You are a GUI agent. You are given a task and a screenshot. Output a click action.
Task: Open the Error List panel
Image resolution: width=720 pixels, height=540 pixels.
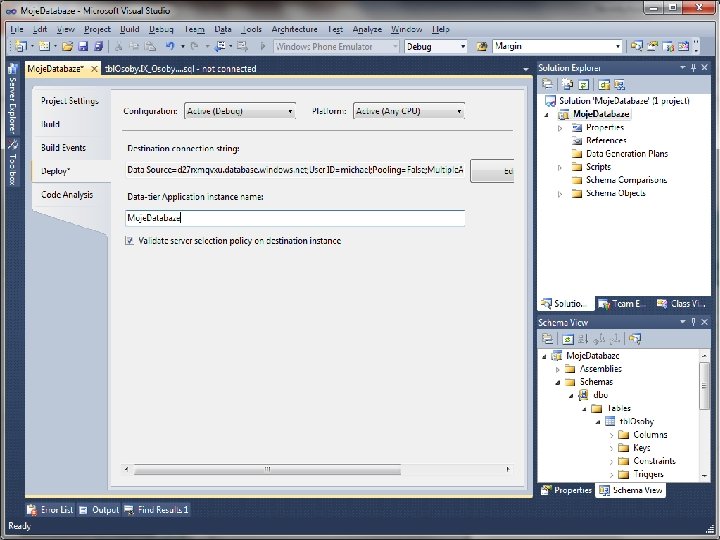coord(50,510)
